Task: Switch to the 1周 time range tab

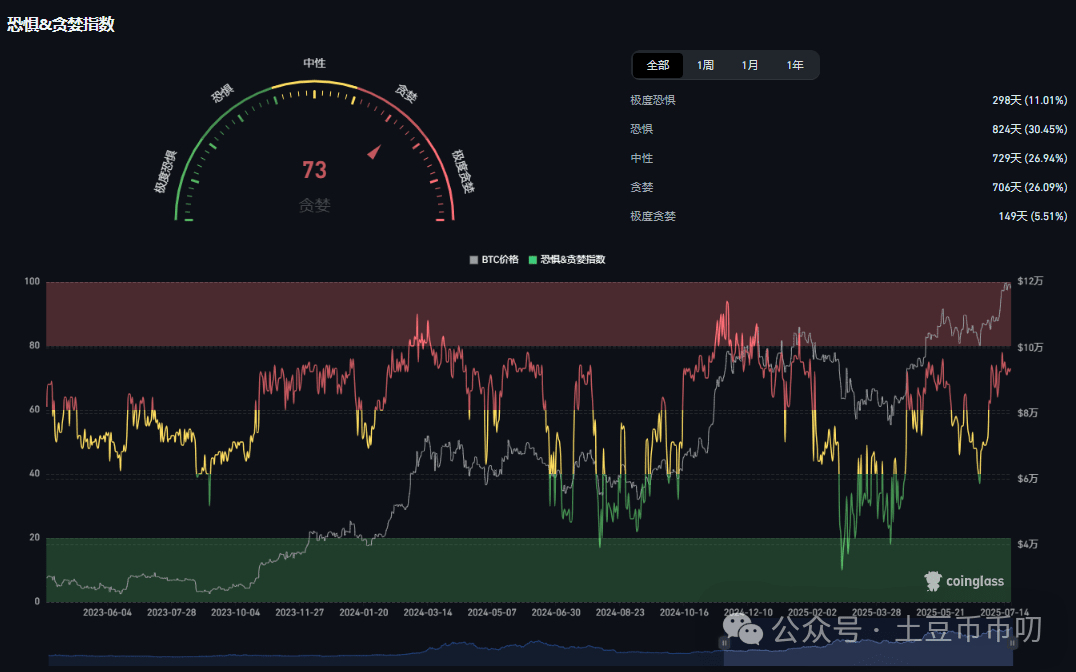Action: pyautogui.click(x=705, y=65)
